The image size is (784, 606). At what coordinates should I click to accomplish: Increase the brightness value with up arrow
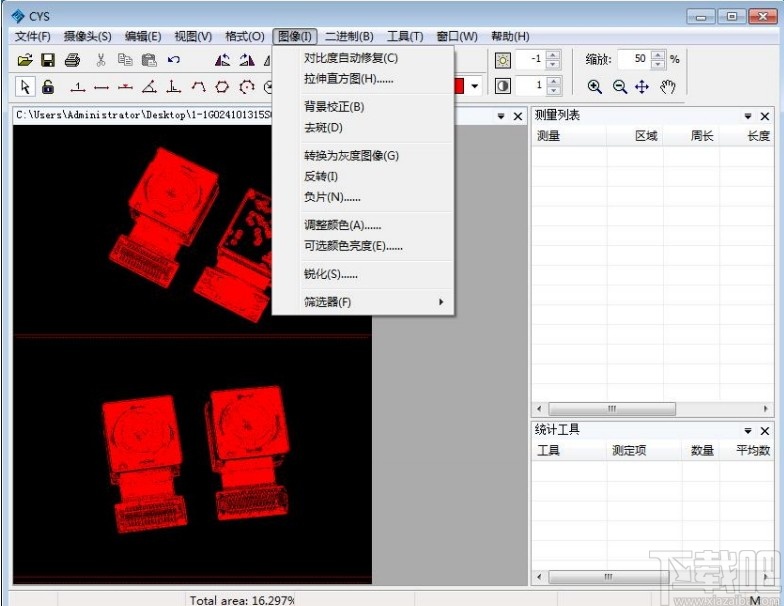[553, 55]
